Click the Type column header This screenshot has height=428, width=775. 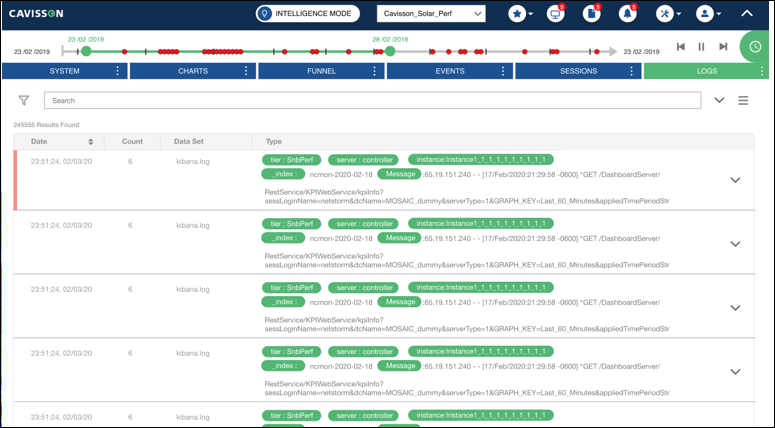pos(274,141)
